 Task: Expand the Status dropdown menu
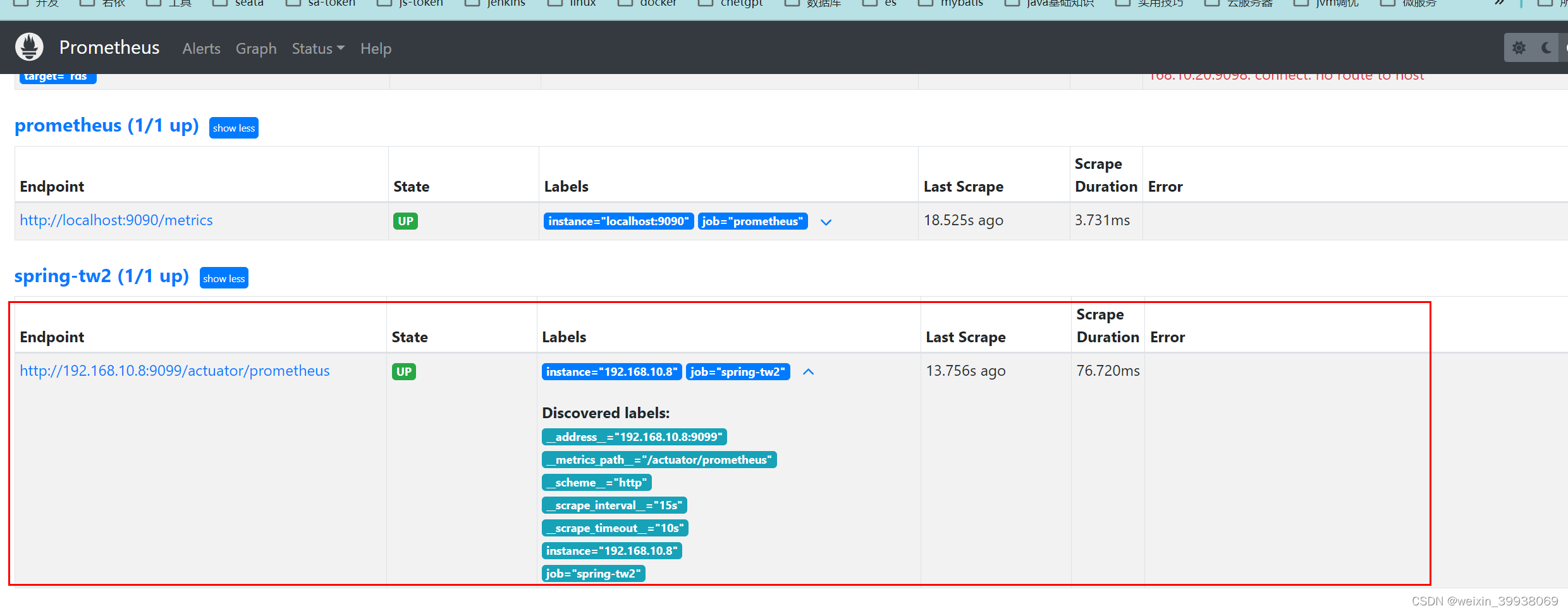318,49
